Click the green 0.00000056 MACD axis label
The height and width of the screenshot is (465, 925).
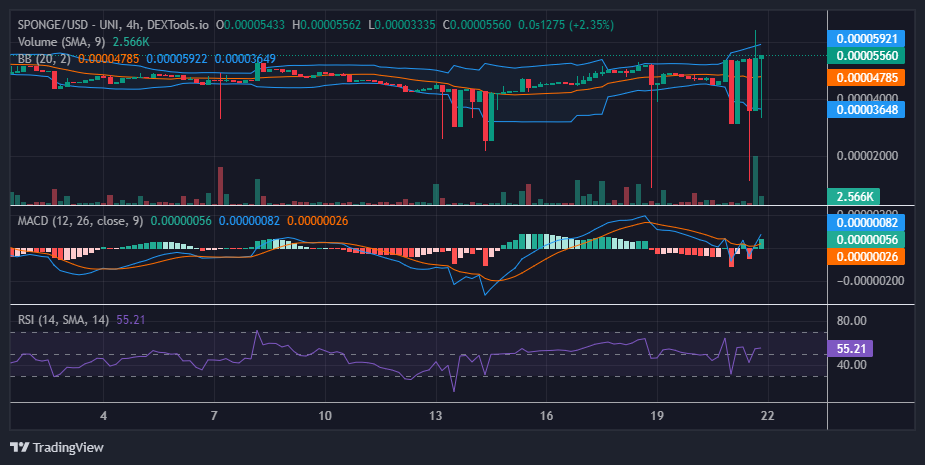click(866, 240)
